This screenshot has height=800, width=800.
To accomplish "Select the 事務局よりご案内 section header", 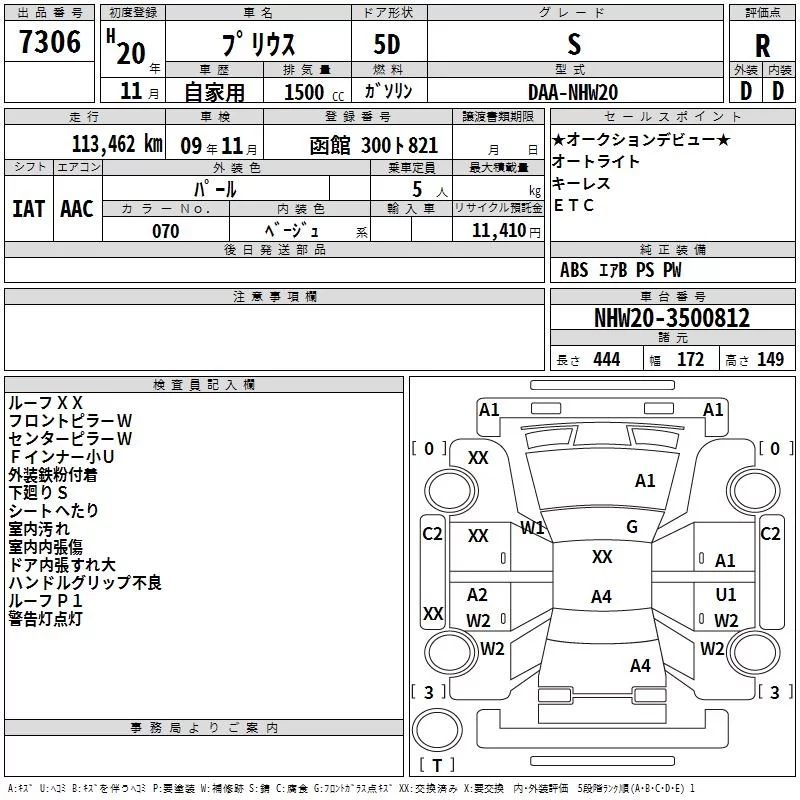I will (x=204, y=728).
